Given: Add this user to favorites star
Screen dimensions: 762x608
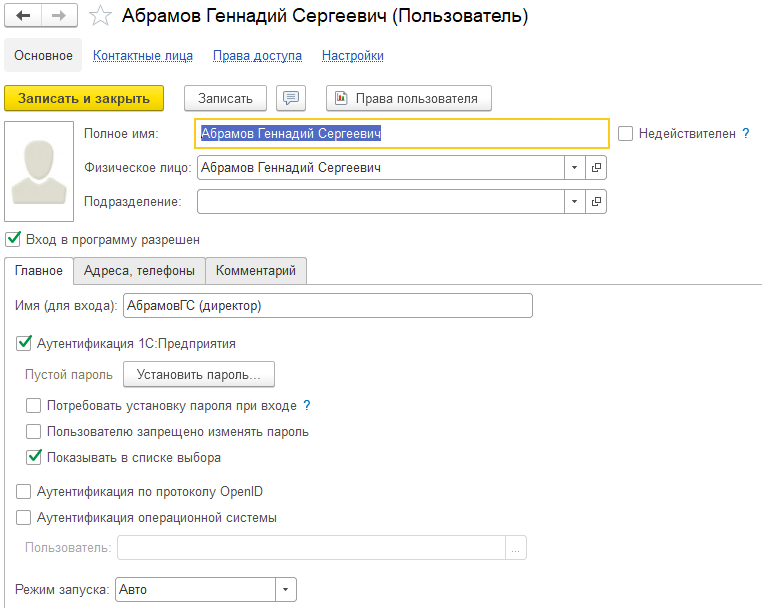Looking at the screenshot, I should tap(100, 16).
